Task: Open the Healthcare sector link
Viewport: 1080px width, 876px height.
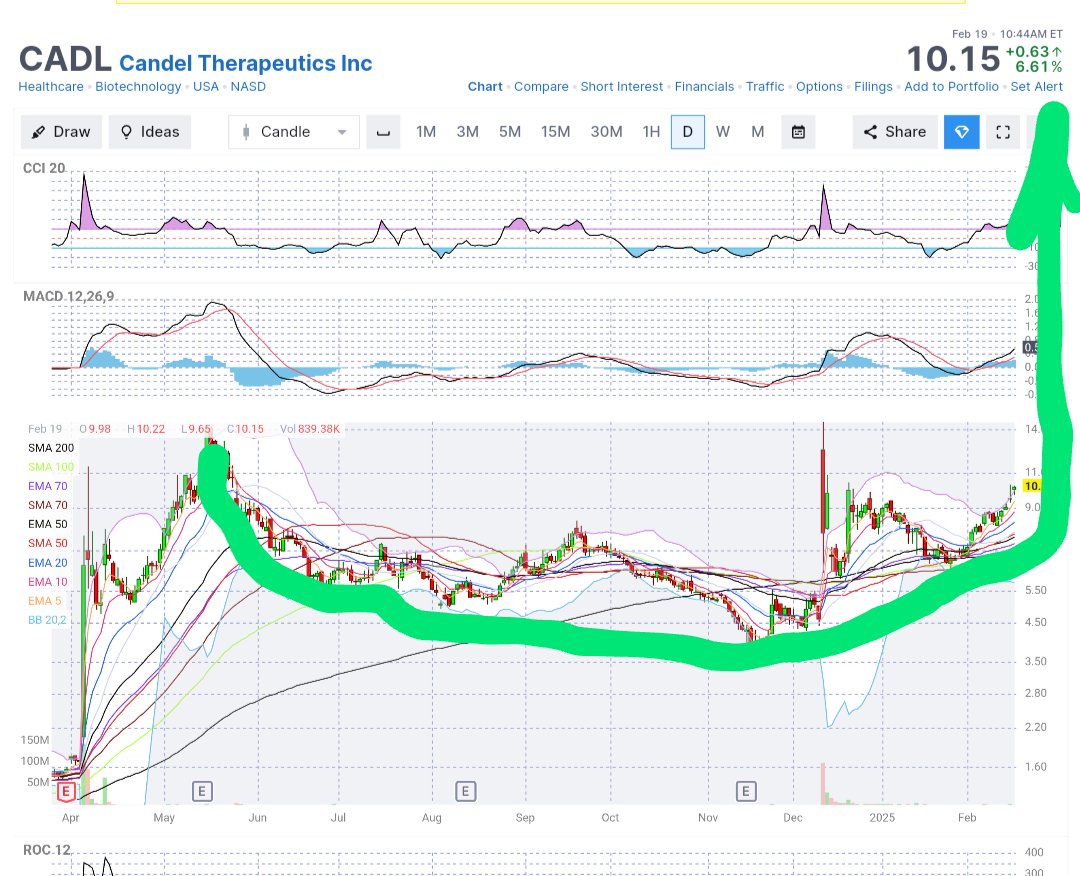Action: [x=51, y=87]
